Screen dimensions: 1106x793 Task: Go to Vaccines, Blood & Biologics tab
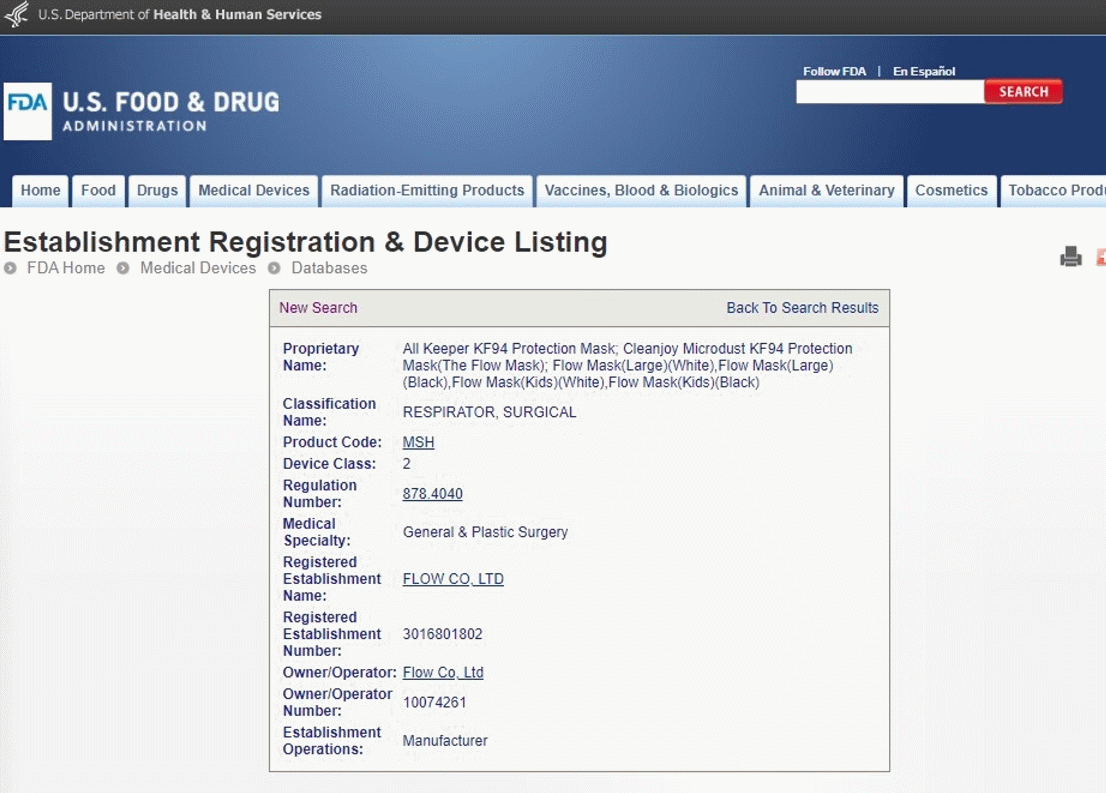pyautogui.click(x=641, y=191)
